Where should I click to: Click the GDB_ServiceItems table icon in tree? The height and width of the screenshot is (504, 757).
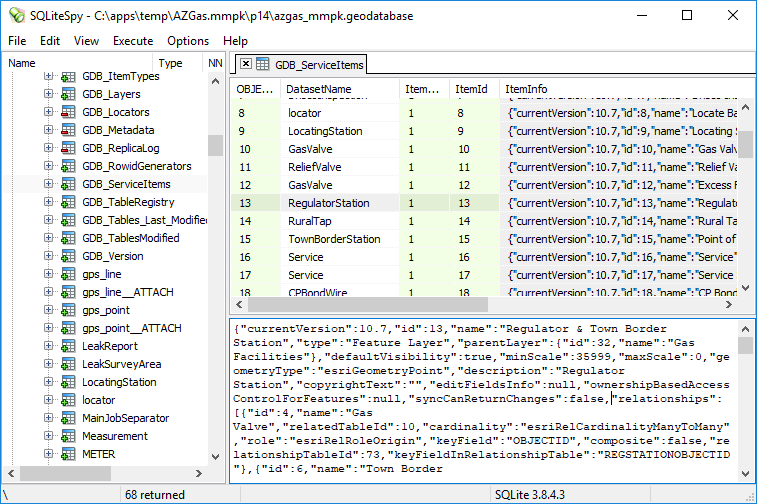click(68, 184)
